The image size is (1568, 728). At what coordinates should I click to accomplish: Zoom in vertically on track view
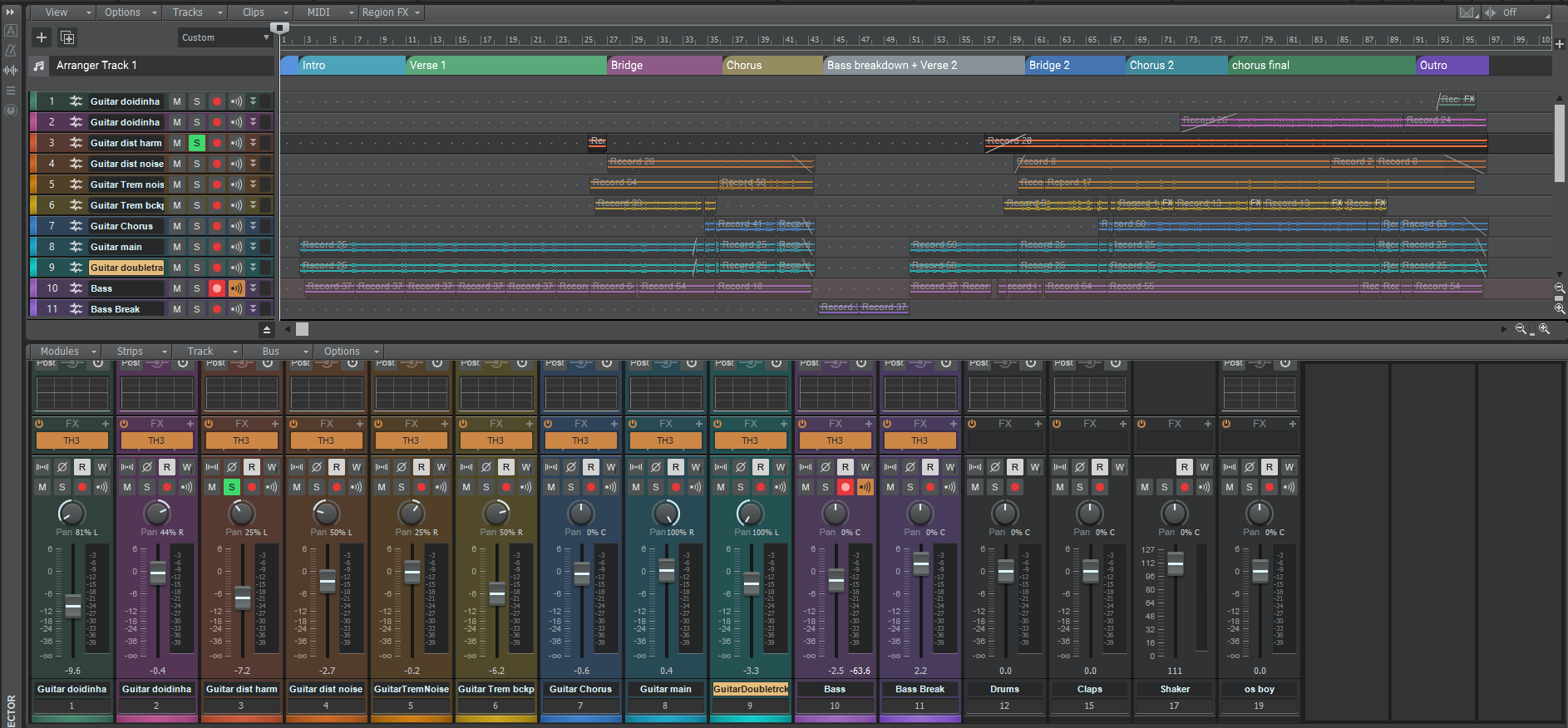(x=1560, y=308)
